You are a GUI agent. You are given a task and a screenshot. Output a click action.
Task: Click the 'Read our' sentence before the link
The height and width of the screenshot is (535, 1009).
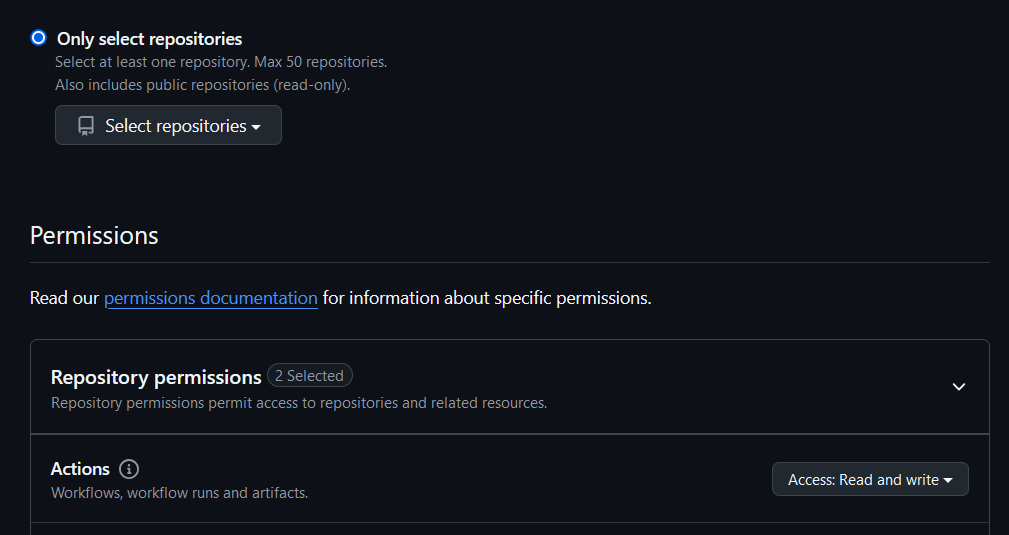click(x=64, y=298)
